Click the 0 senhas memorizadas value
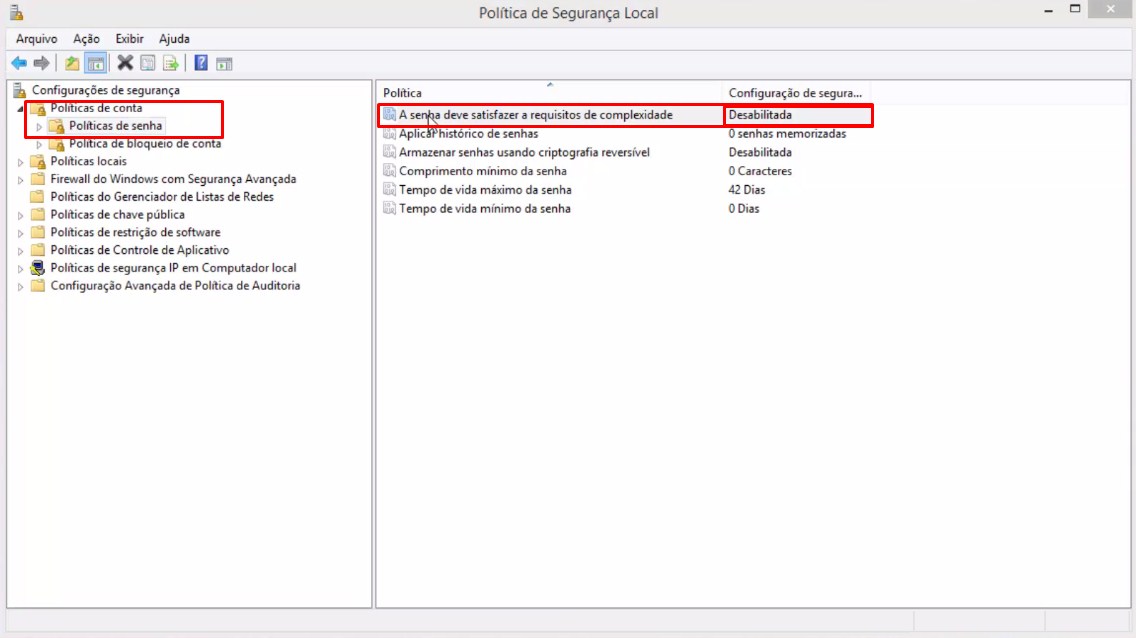Image resolution: width=1136 pixels, height=638 pixels. click(x=788, y=134)
